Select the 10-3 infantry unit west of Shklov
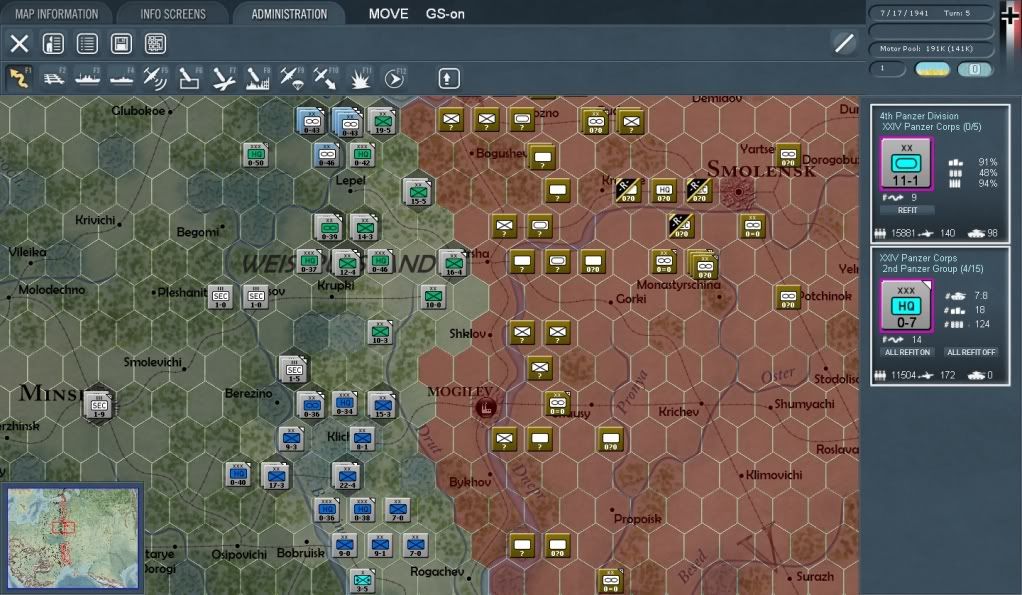1022x595 pixels. [380, 333]
